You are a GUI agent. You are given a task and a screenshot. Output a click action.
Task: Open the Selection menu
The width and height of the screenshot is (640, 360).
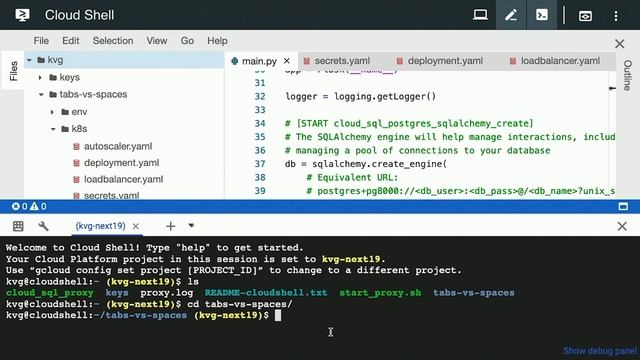click(113, 41)
